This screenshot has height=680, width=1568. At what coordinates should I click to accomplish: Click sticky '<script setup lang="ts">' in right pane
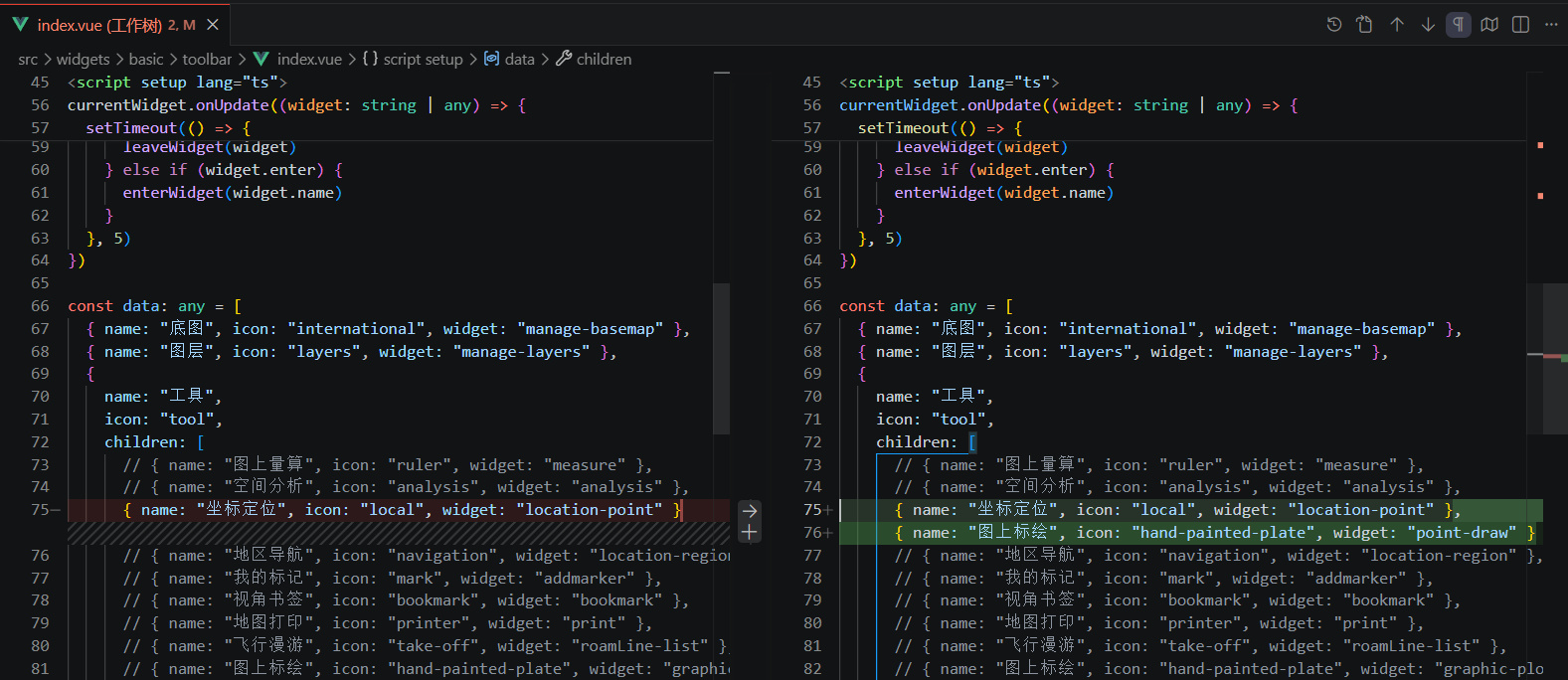949,83
